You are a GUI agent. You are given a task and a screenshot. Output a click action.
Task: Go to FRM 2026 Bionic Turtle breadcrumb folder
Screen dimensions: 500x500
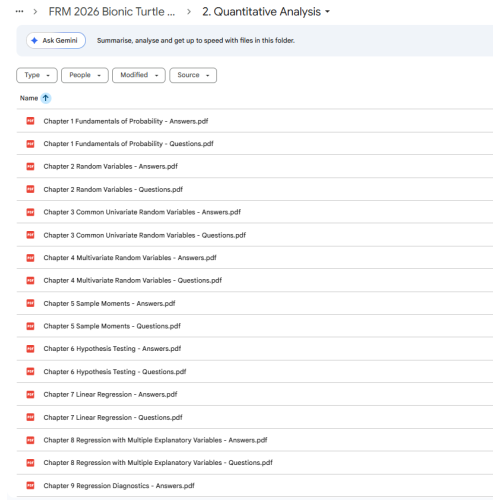click(112, 12)
